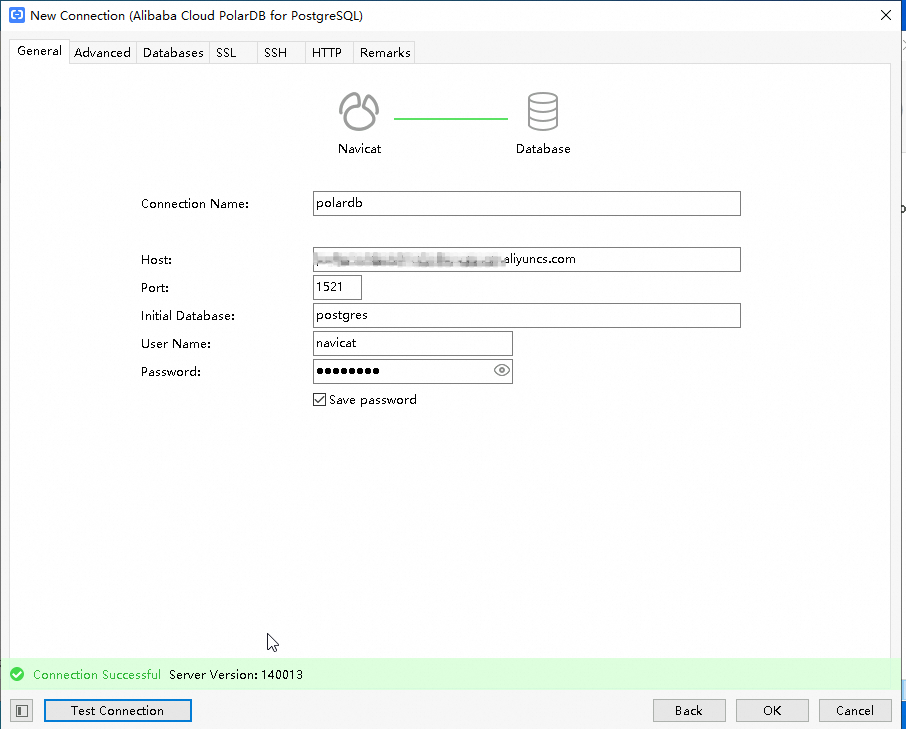
Task: Click the Initial Database field
Action: coord(526,315)
